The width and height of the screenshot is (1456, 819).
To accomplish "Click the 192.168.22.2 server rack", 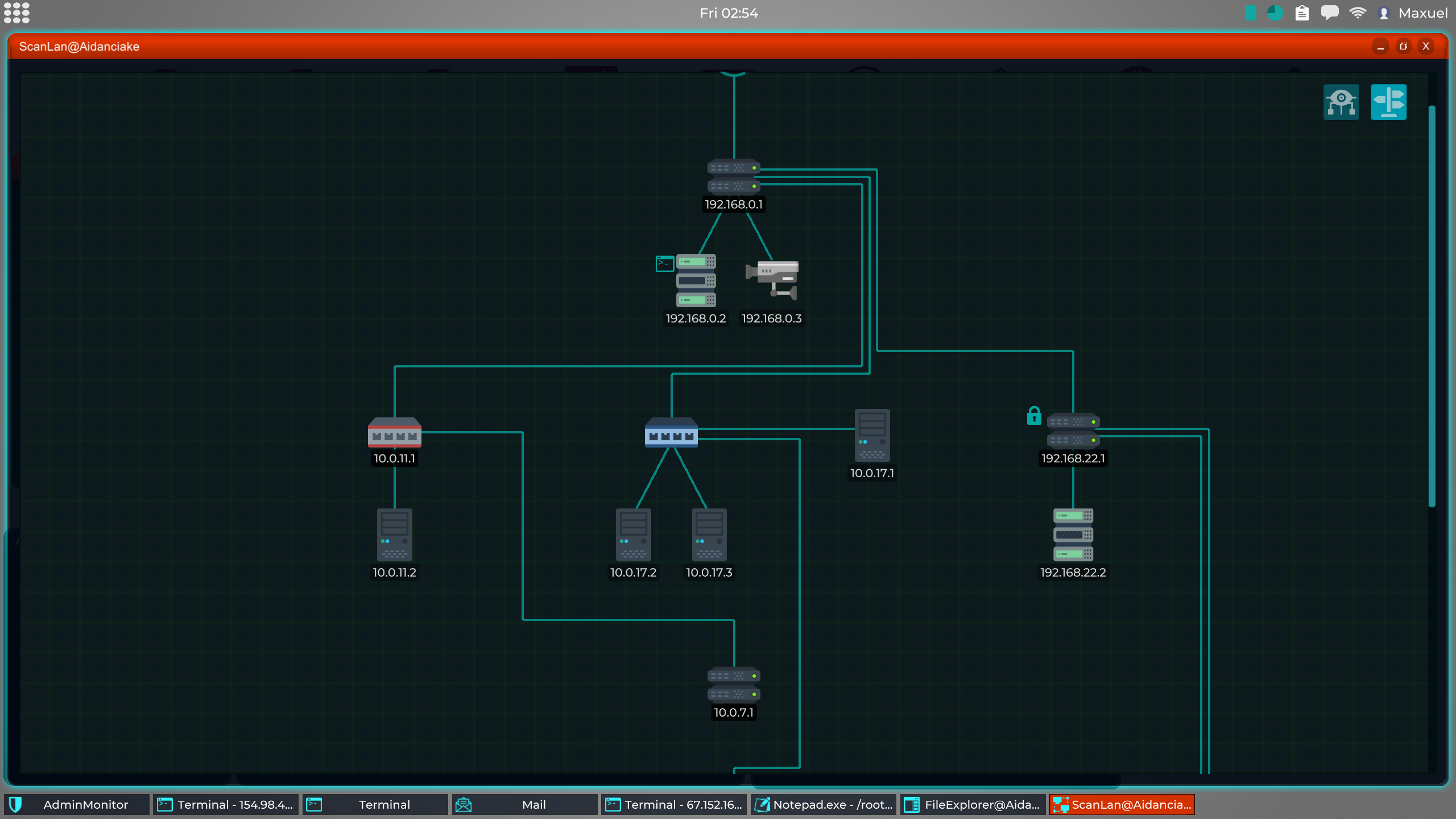I will (x=1073, y=535).
